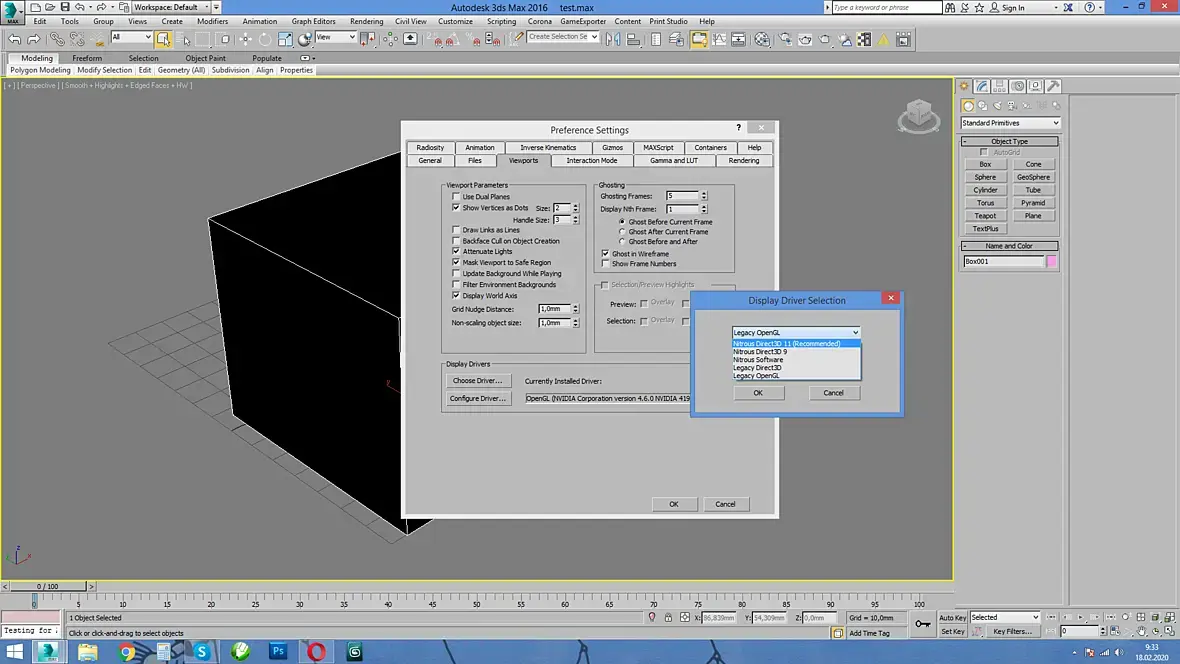The height and width of the screenshot is (664, 1180).
Task: Select Ghost After Current Frame radio button
Action: (622, 232)
